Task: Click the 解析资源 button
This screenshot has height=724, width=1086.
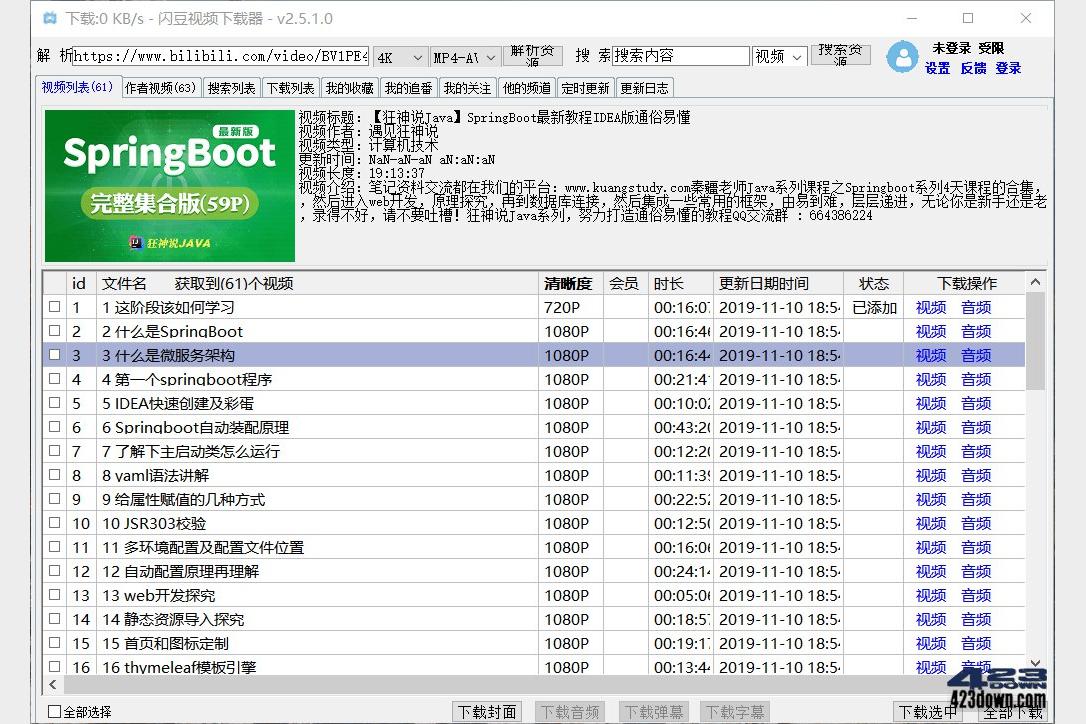Action: pyautogui.click(x=532, y=55)
